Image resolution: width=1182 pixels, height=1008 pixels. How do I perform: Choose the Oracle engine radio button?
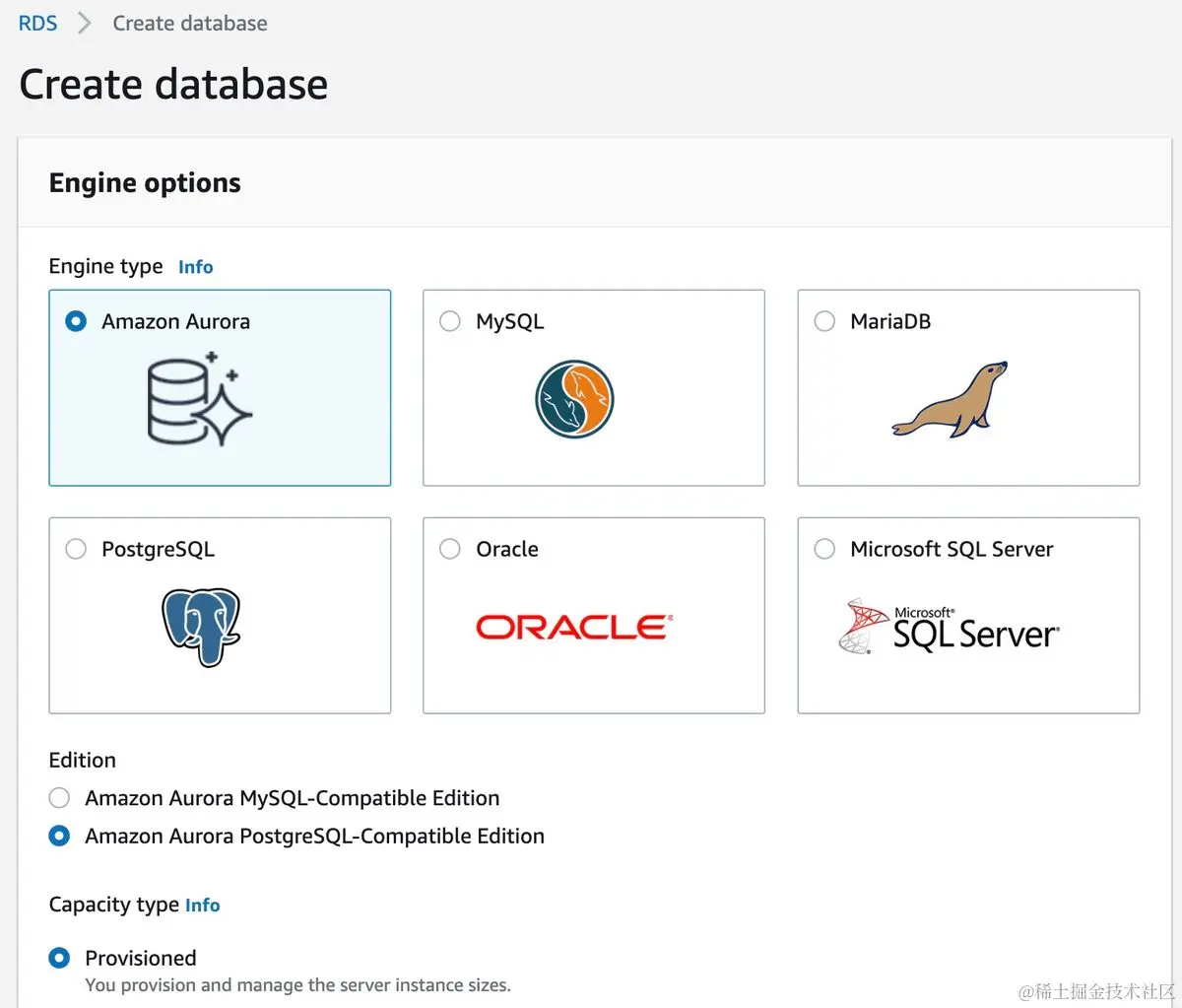pos(450,549)
